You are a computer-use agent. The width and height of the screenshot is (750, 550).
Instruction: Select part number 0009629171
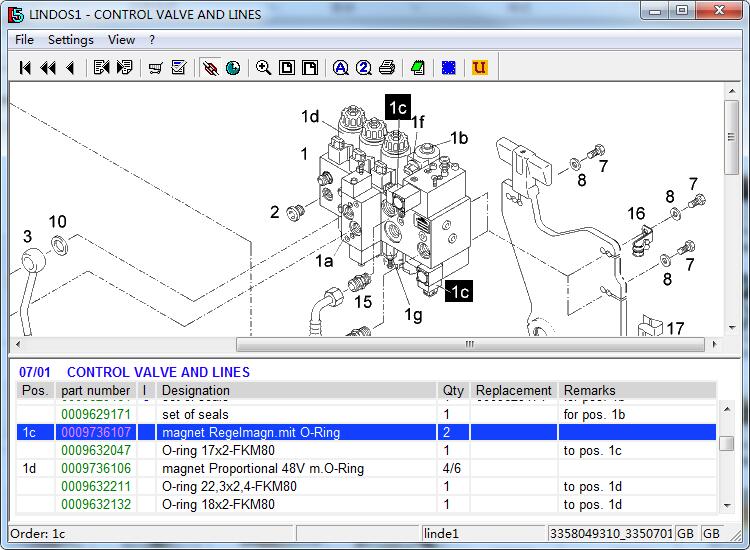[x=96, y=414]
